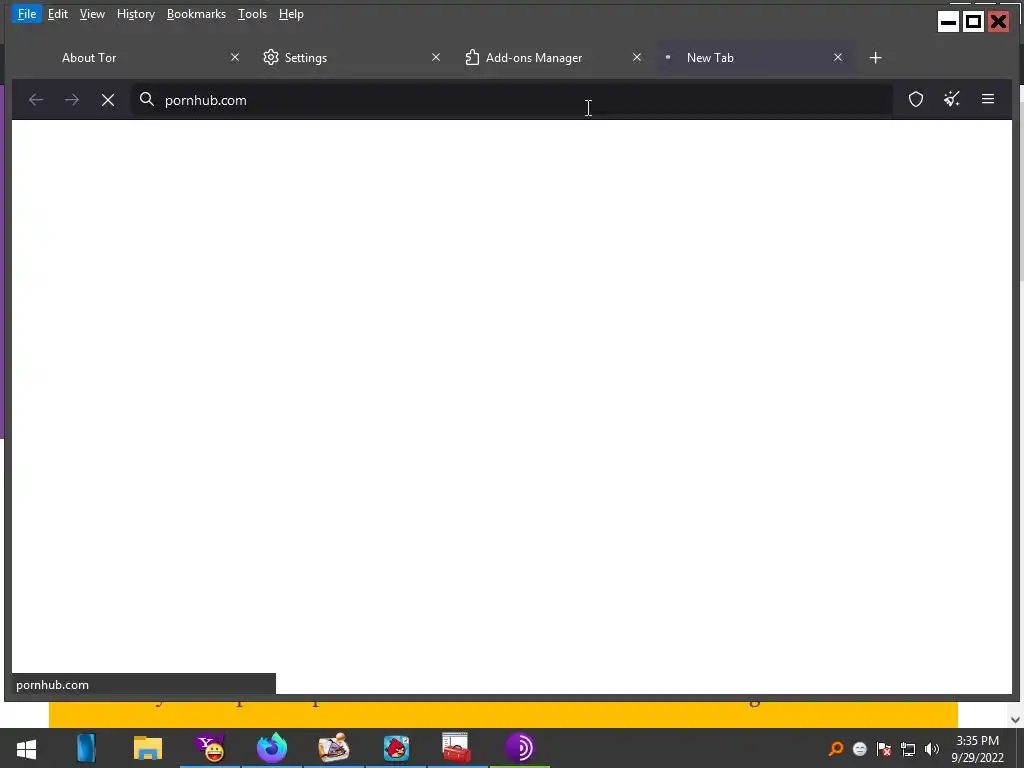The height and width of the screenshot is (768, 1024).
Task: Minimize the Tor Browser window
Action: (948, 22)
